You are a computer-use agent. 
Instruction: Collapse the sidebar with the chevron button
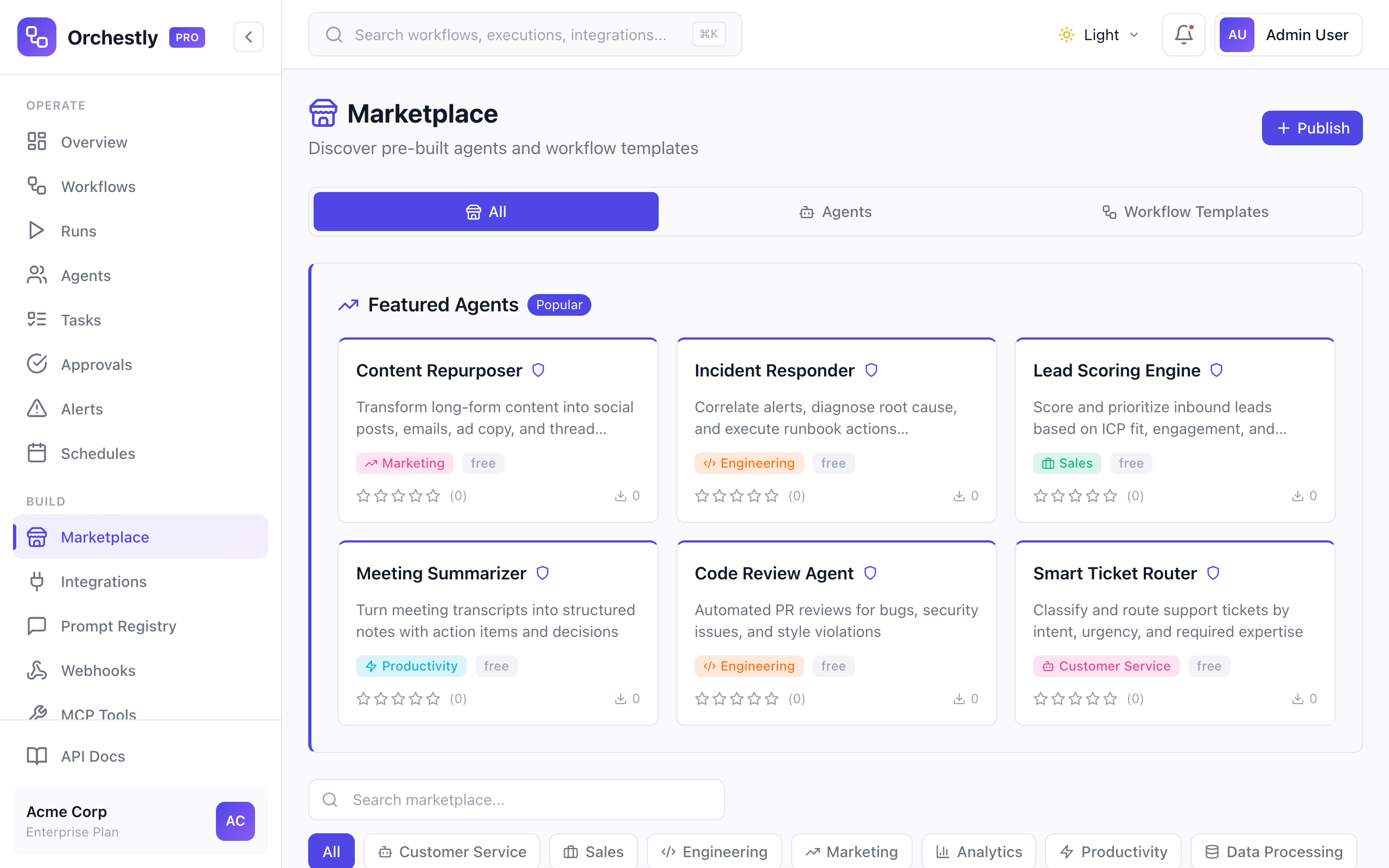click(x=248, y=36)
